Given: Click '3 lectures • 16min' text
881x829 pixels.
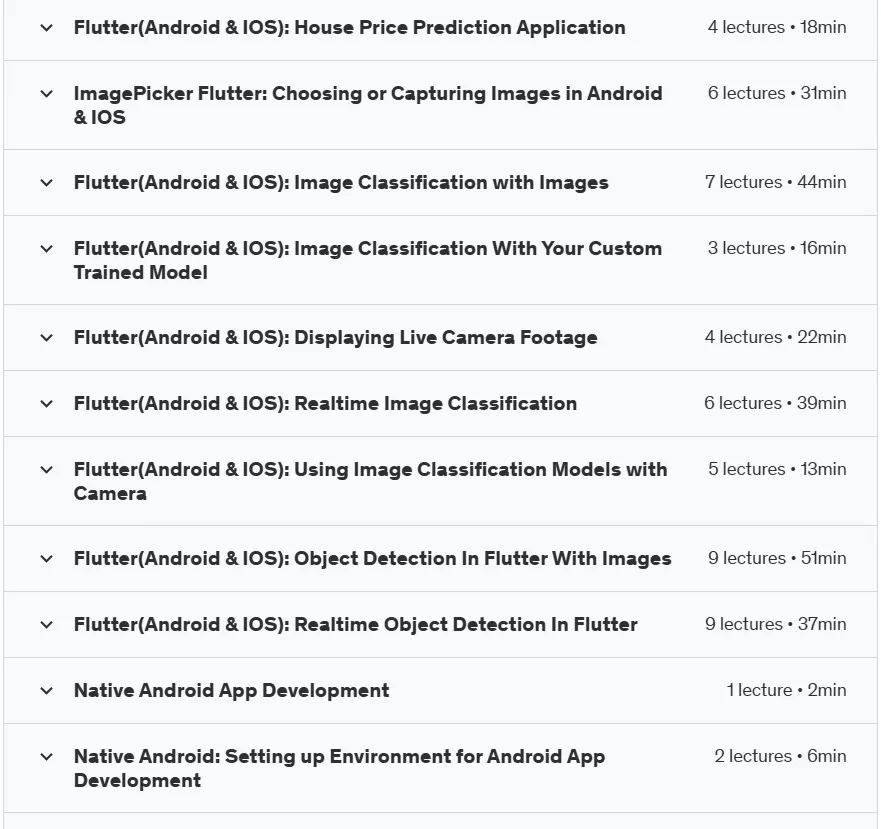Looking at the screenshot, I should (777, 248).
